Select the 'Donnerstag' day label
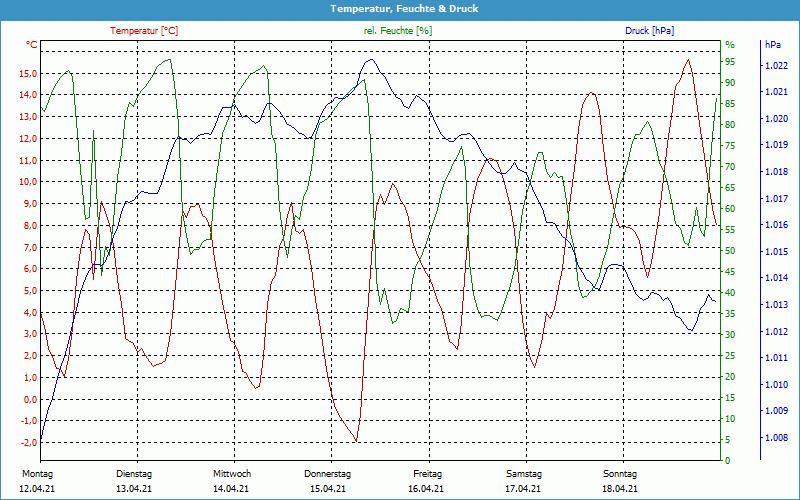This screenshot has width=800, height=500. [x=328, y=474]
